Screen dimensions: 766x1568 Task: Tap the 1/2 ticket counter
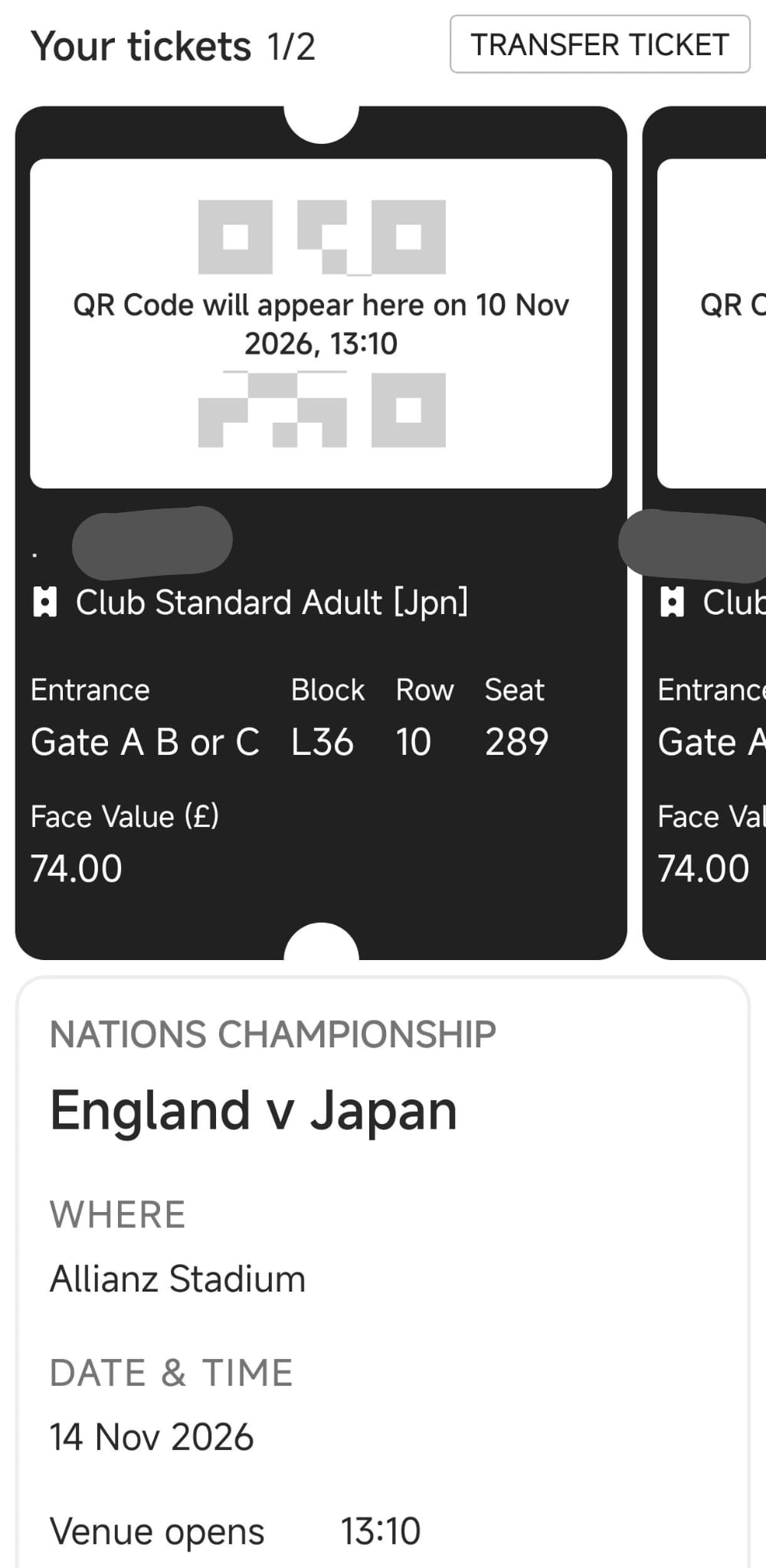[x=291, y=47]
